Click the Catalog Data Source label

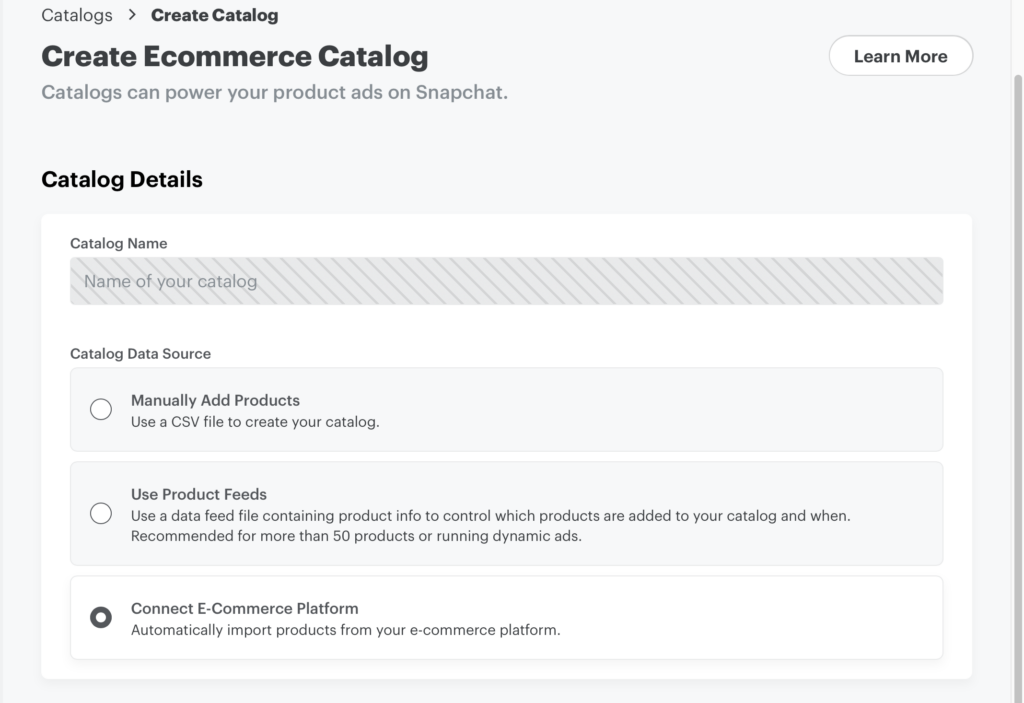(140, 353)
